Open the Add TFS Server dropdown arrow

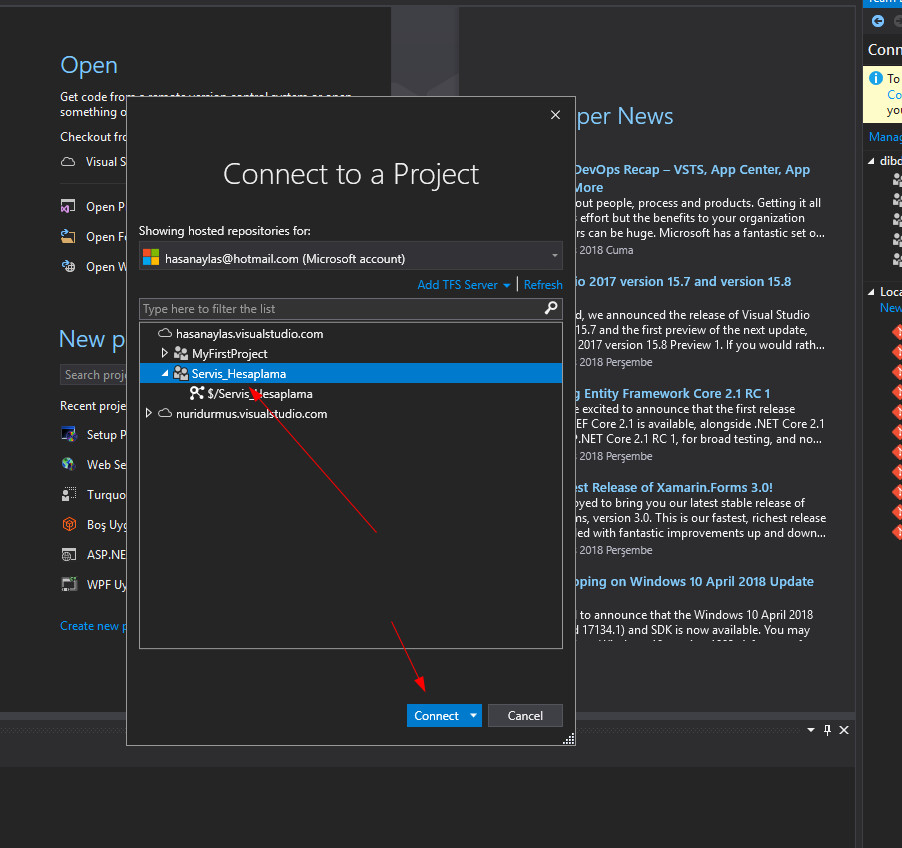click(506, 285)
